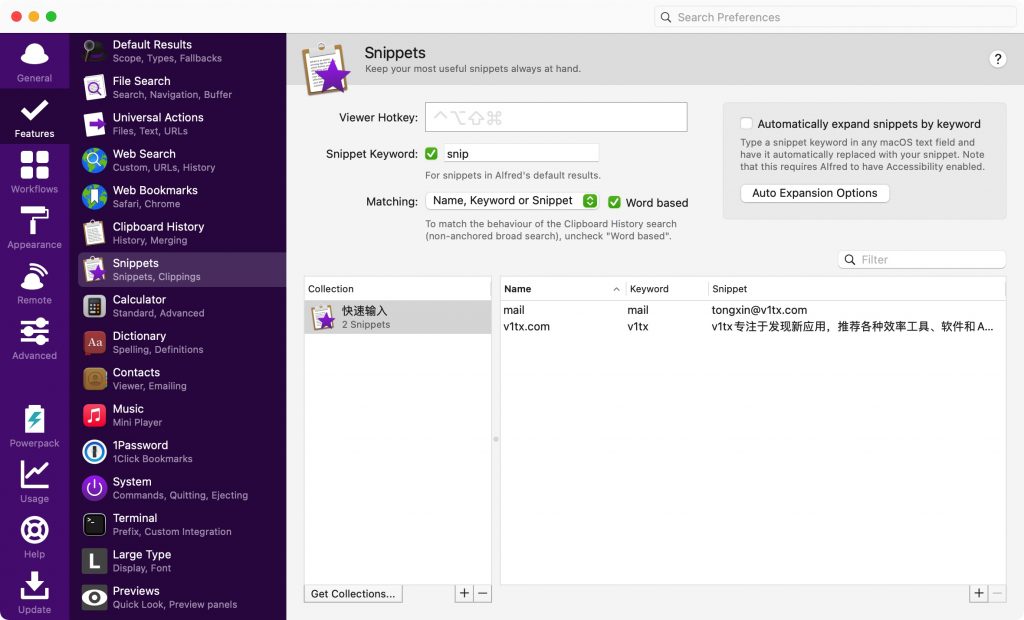Click the v1tx keyword cell

click(x=637, y=327)
